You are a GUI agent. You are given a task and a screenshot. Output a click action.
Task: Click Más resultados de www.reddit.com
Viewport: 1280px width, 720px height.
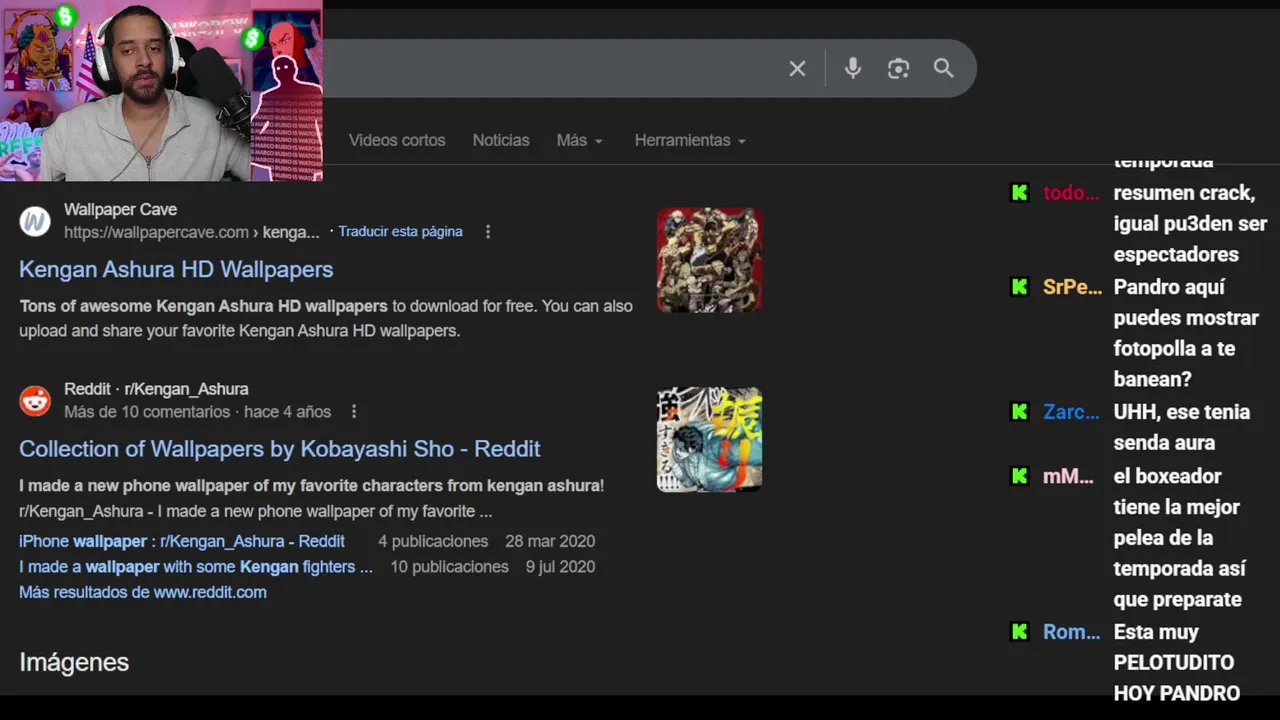coord(143,592)
